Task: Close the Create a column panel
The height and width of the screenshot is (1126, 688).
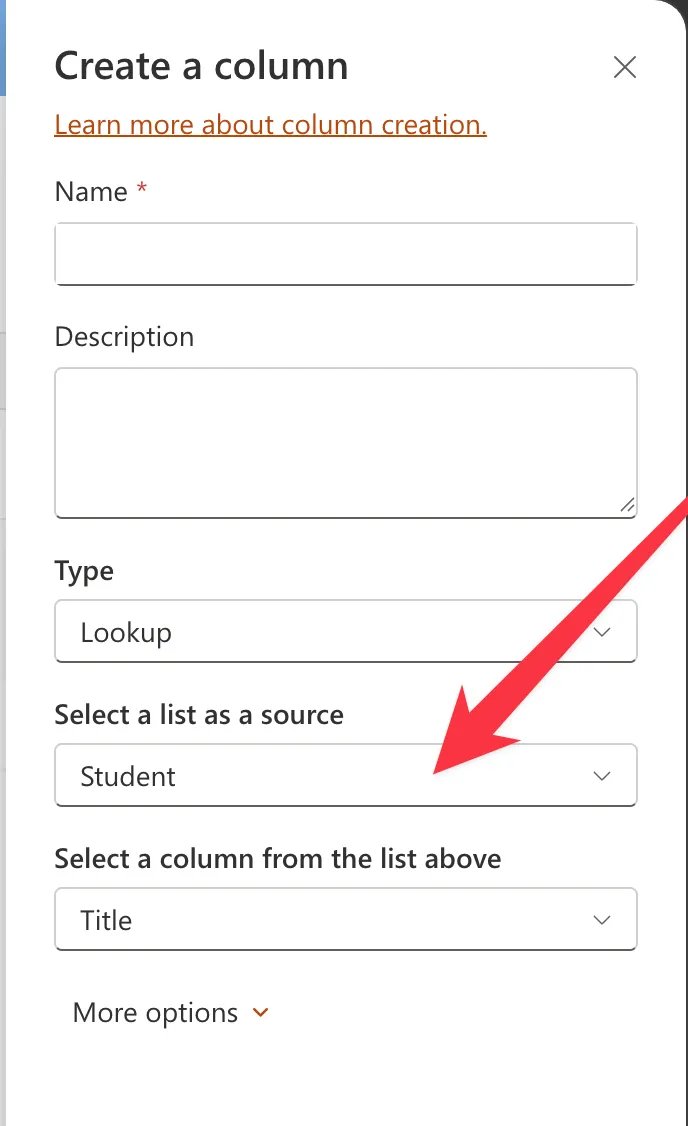Action: 625,67
